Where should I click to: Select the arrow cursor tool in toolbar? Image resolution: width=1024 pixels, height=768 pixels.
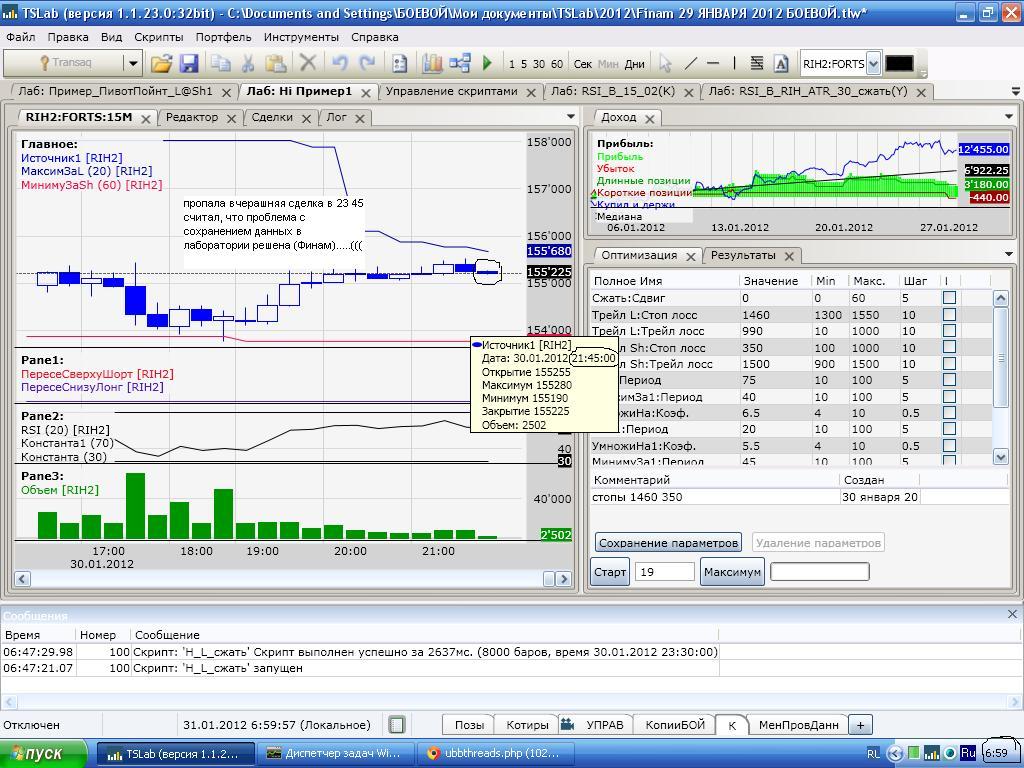(665, 63)
